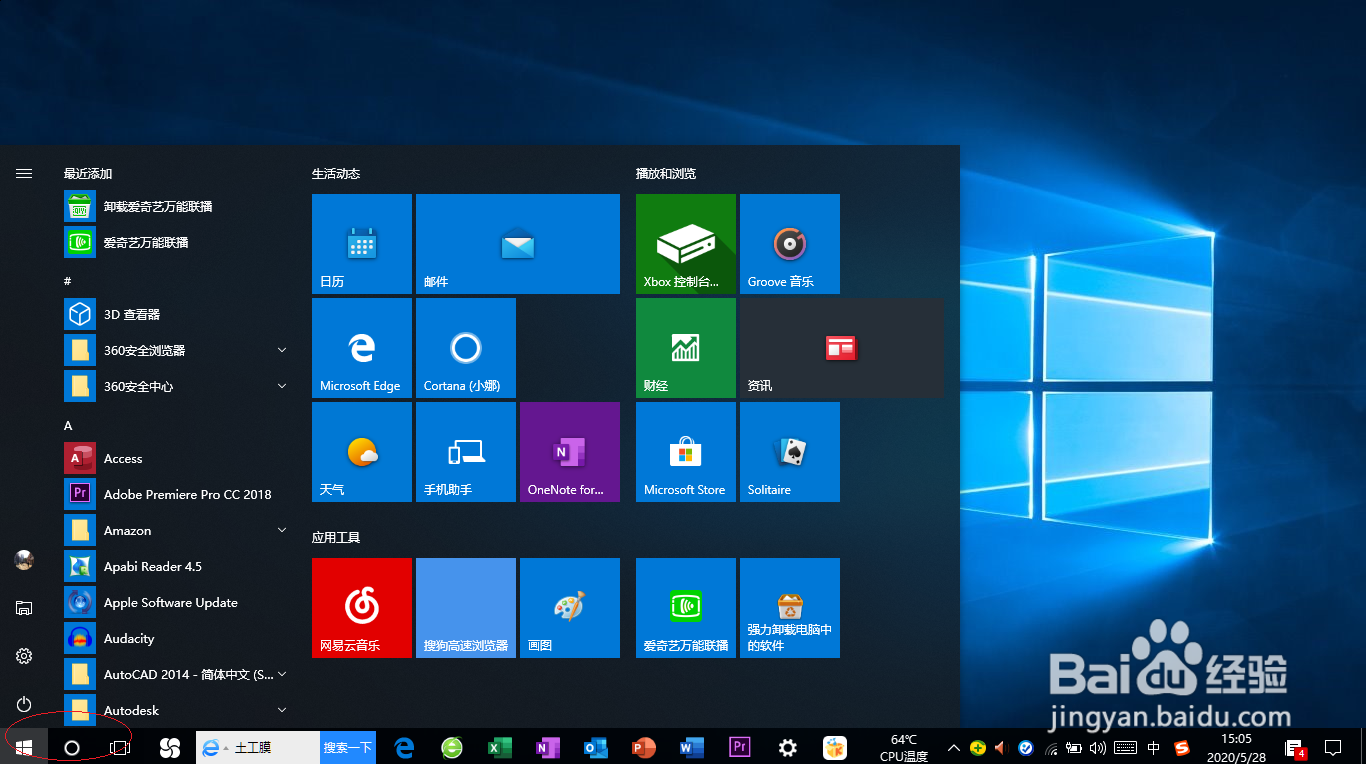The height and width of the screenshot is (764, 1366).
Task: Launch Excel from the taskbar
Action: (500, 747)
